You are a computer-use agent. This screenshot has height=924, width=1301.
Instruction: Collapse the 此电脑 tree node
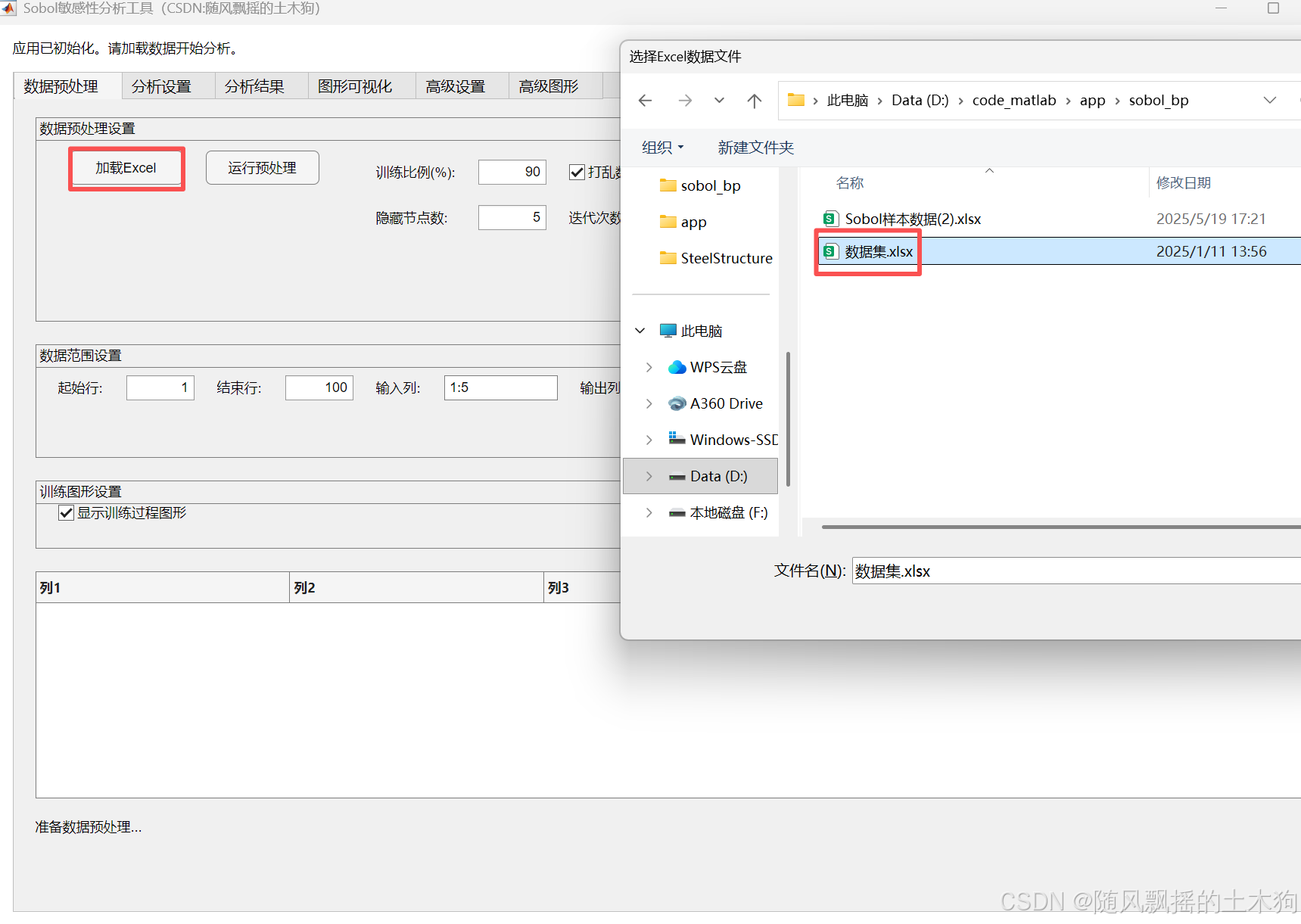(x=640, y=331)
